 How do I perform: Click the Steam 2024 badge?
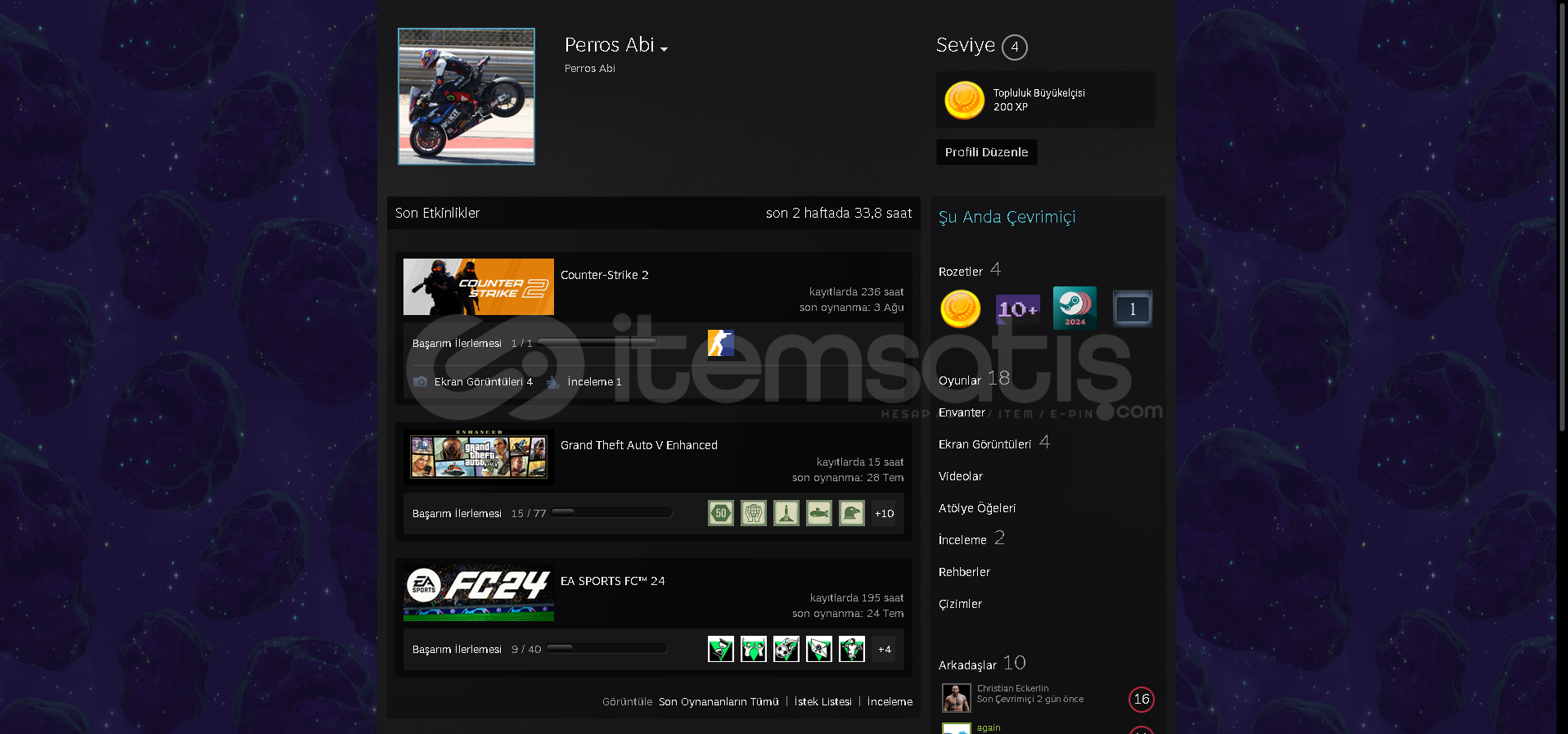[x=1075, y=308]
